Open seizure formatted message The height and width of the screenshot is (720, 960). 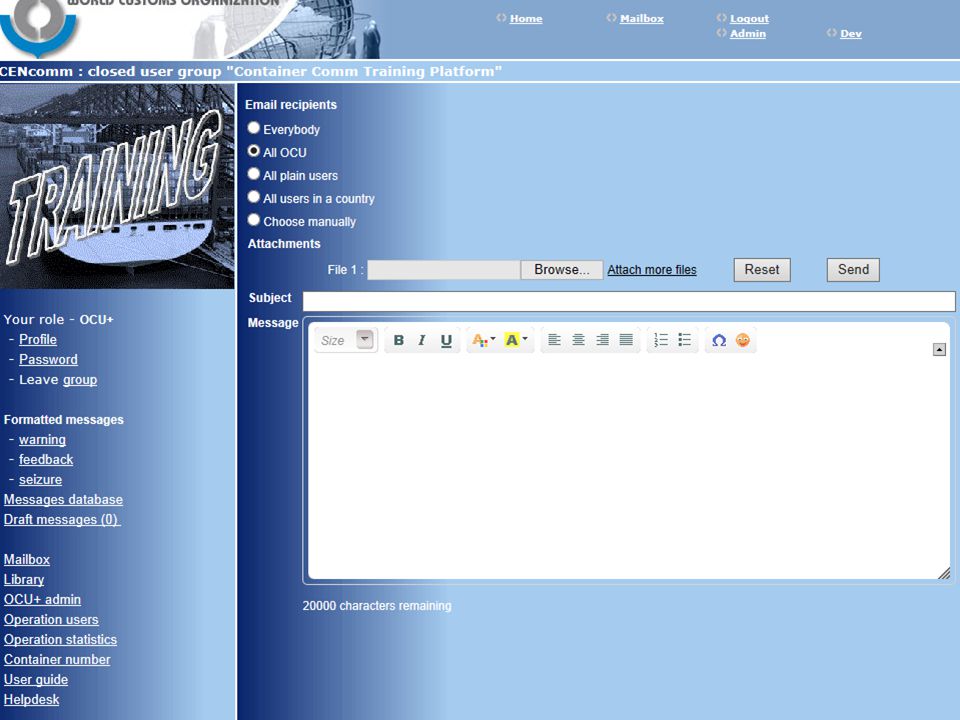tap(40, 479)
